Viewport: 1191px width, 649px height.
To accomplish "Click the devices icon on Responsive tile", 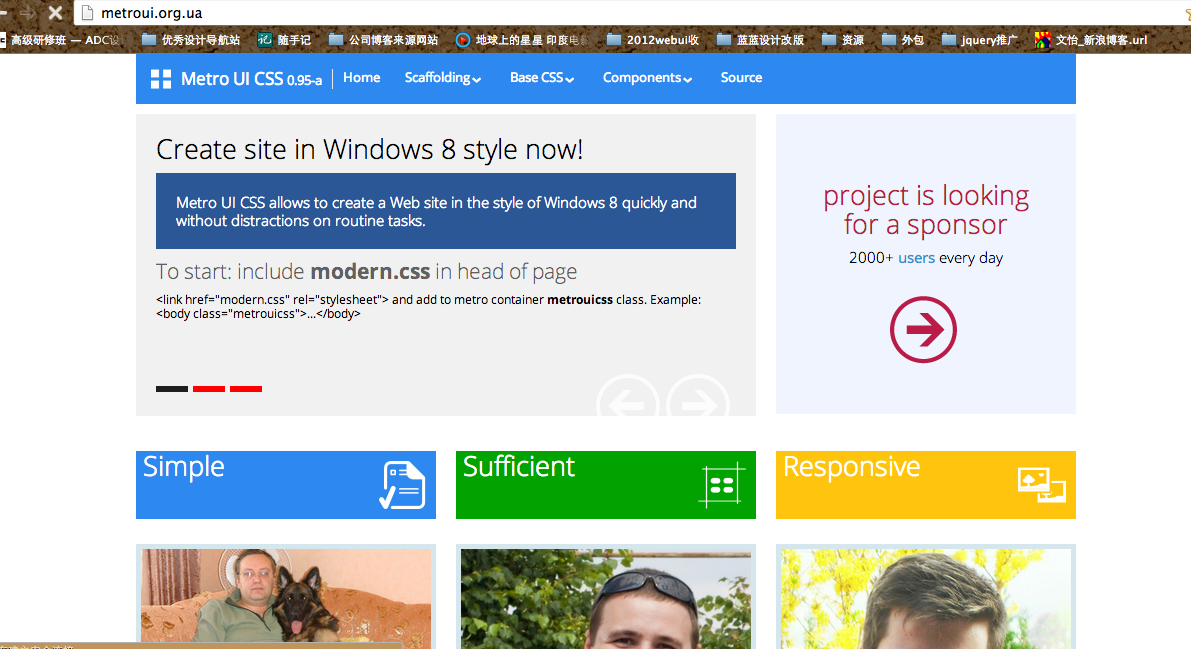I will pos(1041,484).
